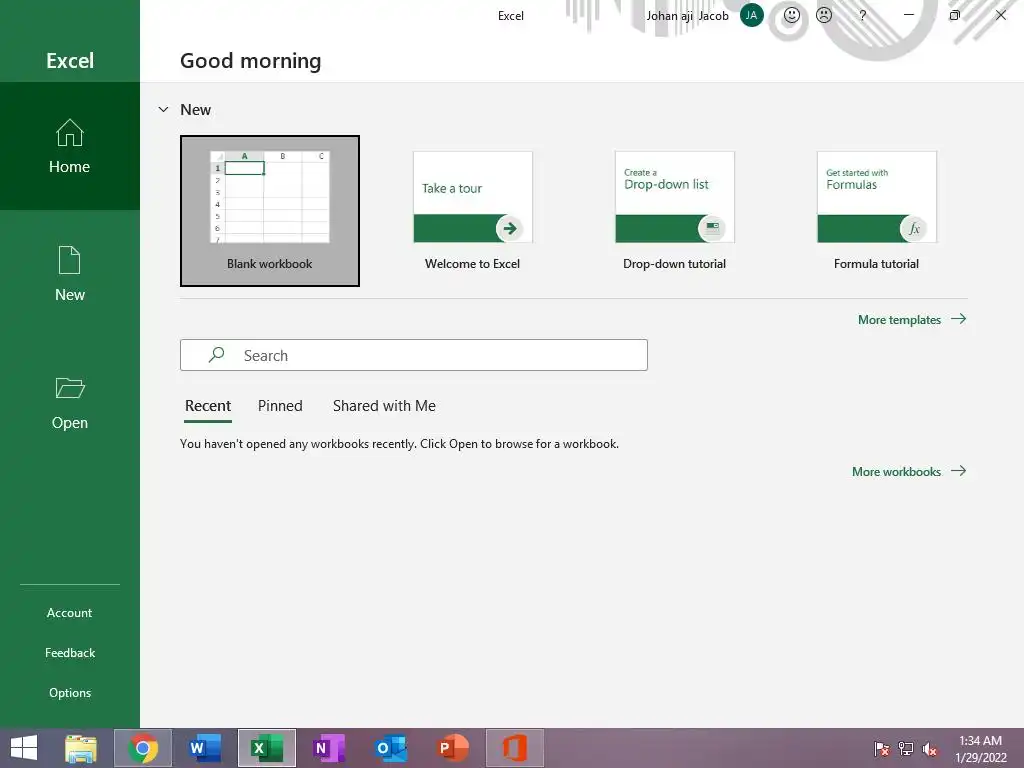Open the Welcome to Excel tour template
The height and width of the screenshot is (768, 1024).
473,210
